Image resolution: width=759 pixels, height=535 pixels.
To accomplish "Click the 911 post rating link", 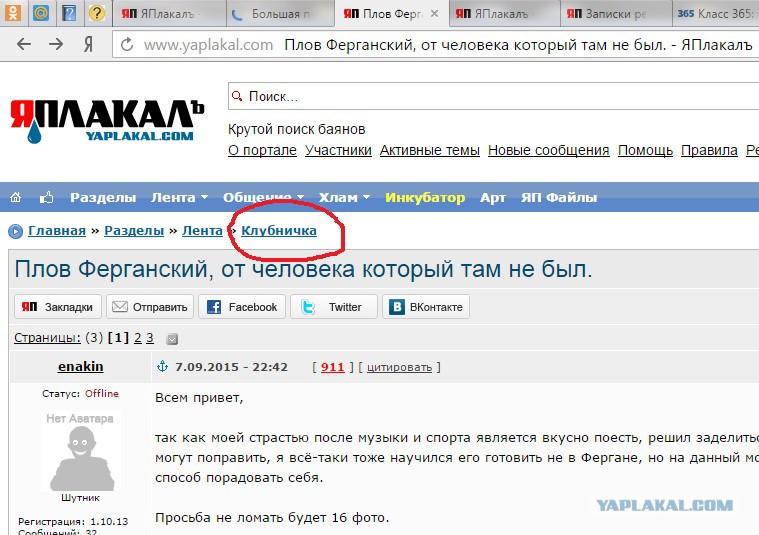I will (333, 367).
